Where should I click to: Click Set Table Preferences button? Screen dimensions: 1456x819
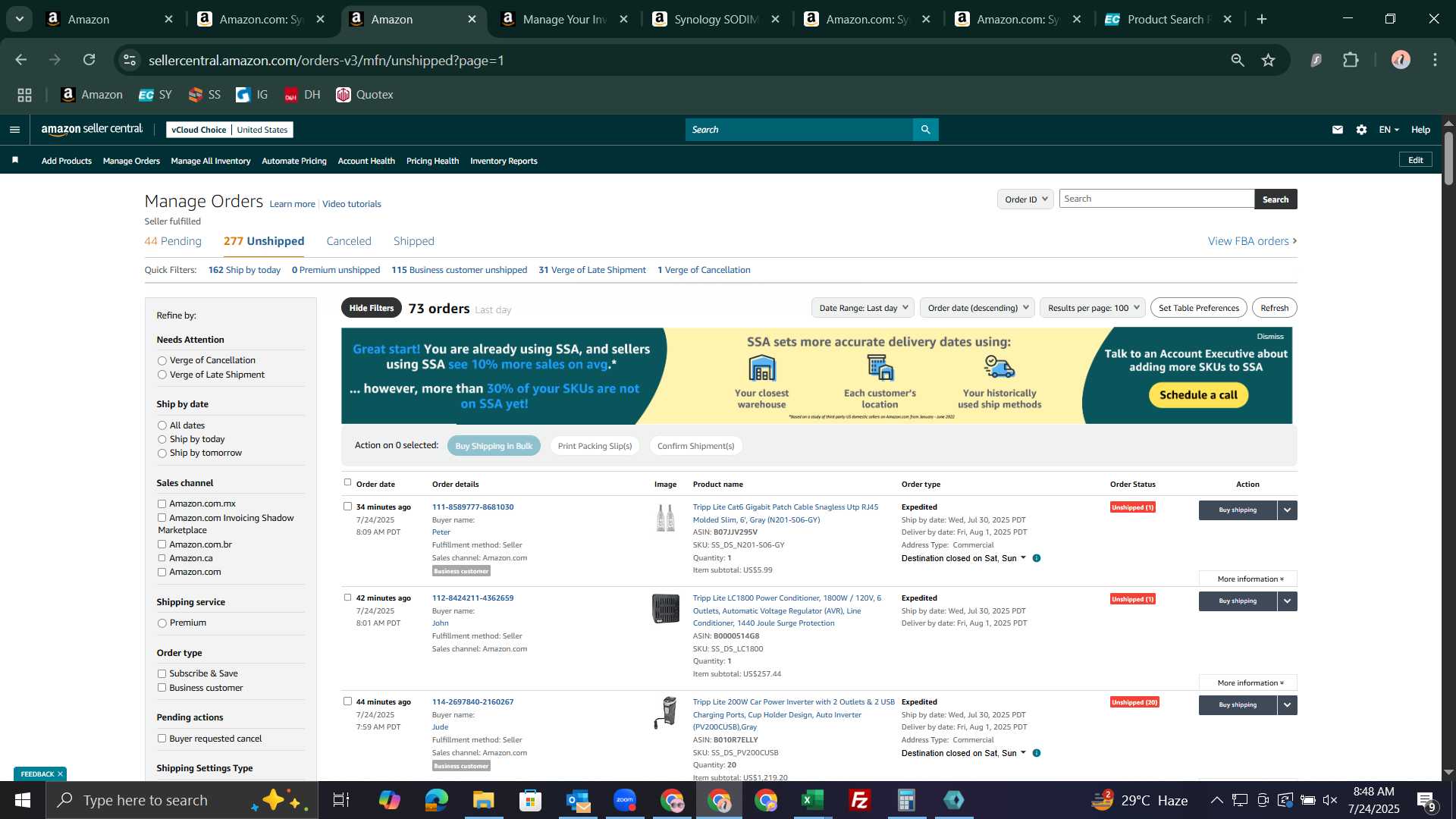(1198, 308)
